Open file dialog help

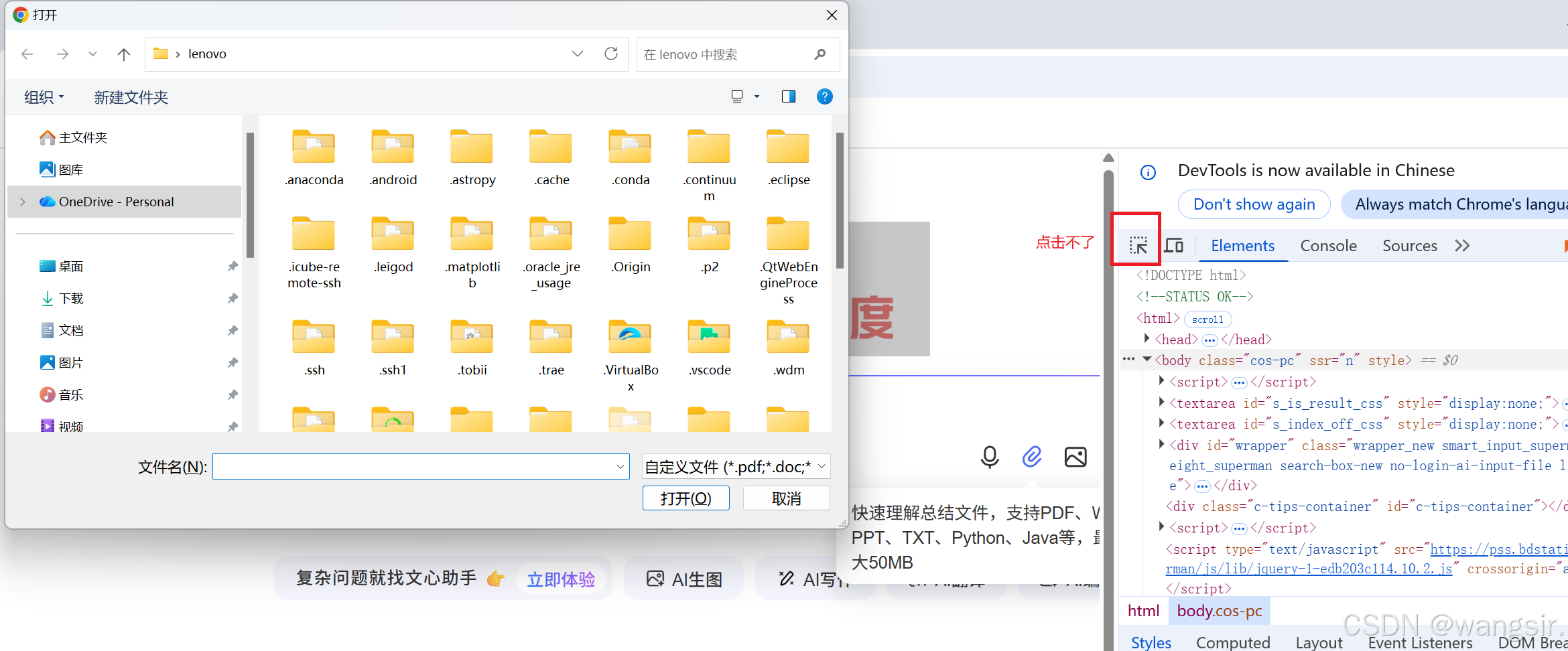pyautogui.click(x=825, y=96)
